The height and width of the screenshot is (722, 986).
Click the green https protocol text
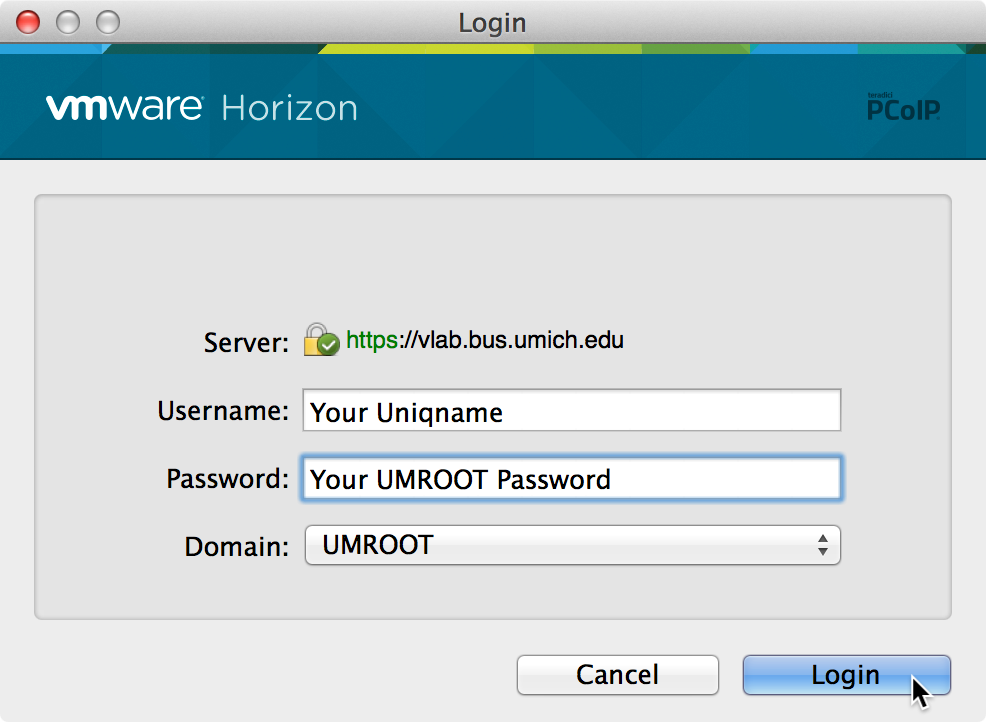tap(371, 340)
